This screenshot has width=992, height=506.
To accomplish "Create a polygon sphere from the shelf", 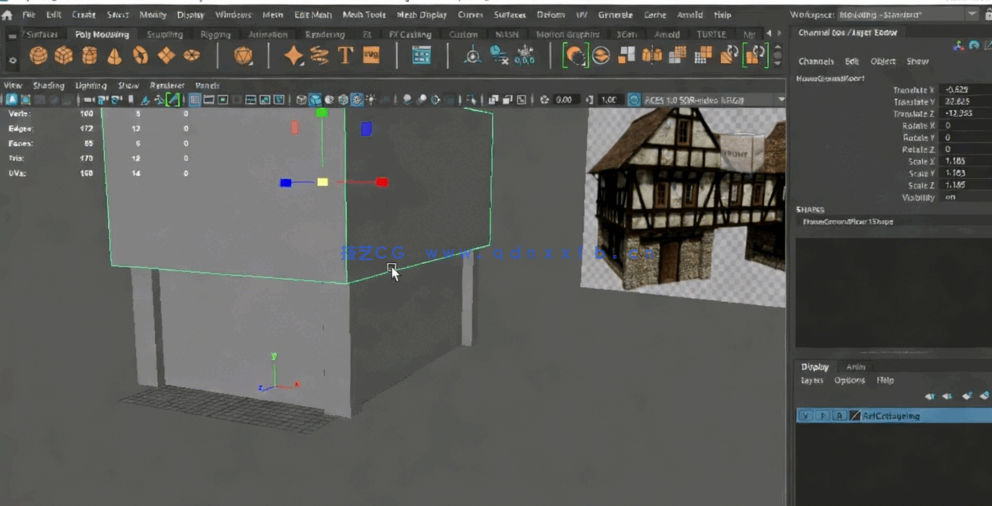I will click(x=38, y=56).
